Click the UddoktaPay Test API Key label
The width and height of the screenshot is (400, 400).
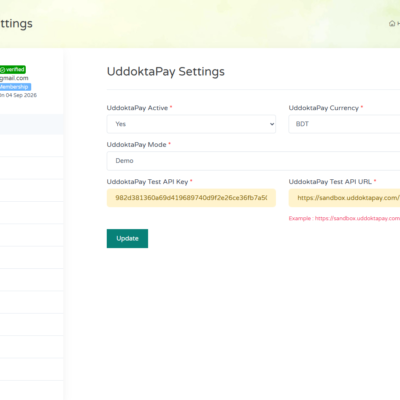point(147,182)
